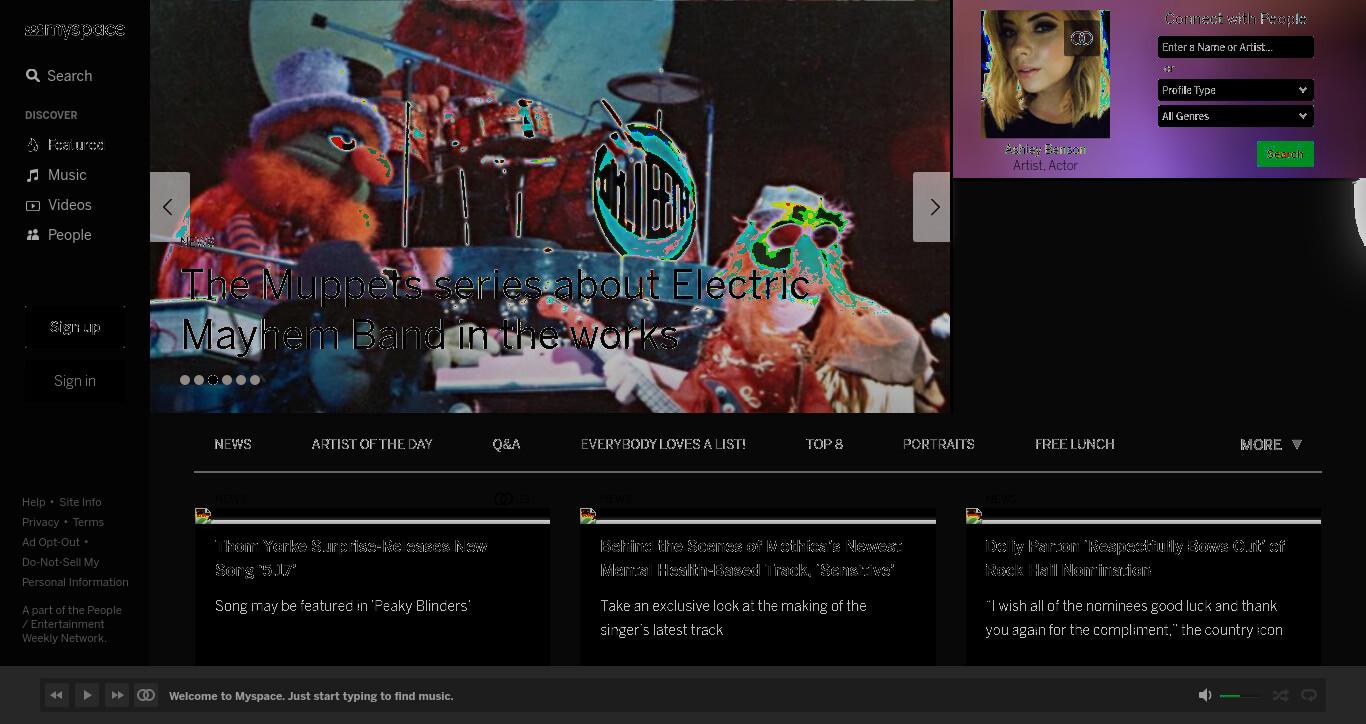The image size is (1366, 724).
Task: Open the Site Info link
Action: pyautogui.click(x=80, y=502)
